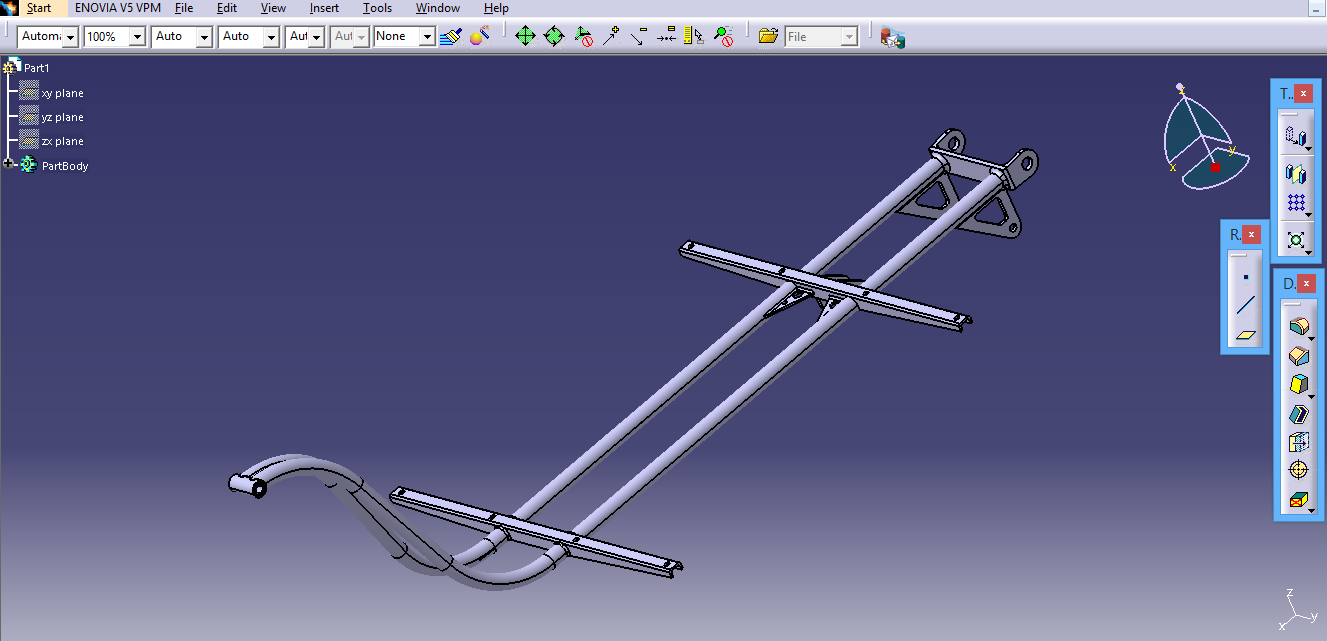
Task: Select the Edge Fillet tool in the D. panel
Action: point(1298,326)
